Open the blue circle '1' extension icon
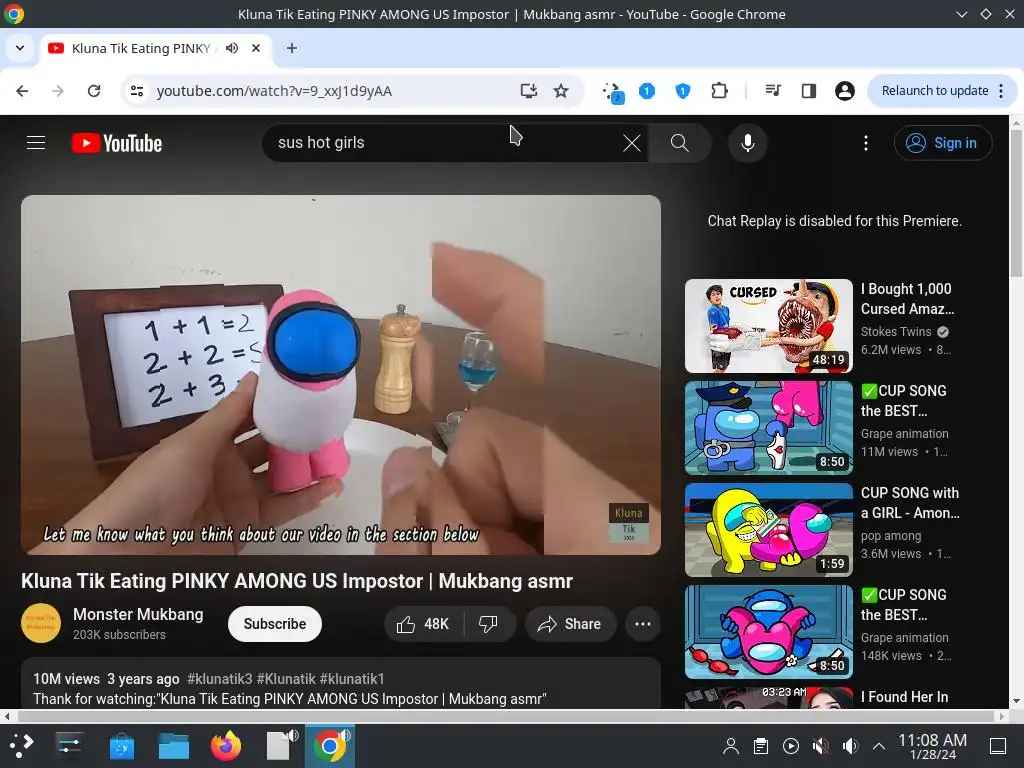Screen dimensions: 1024x768 647,91
